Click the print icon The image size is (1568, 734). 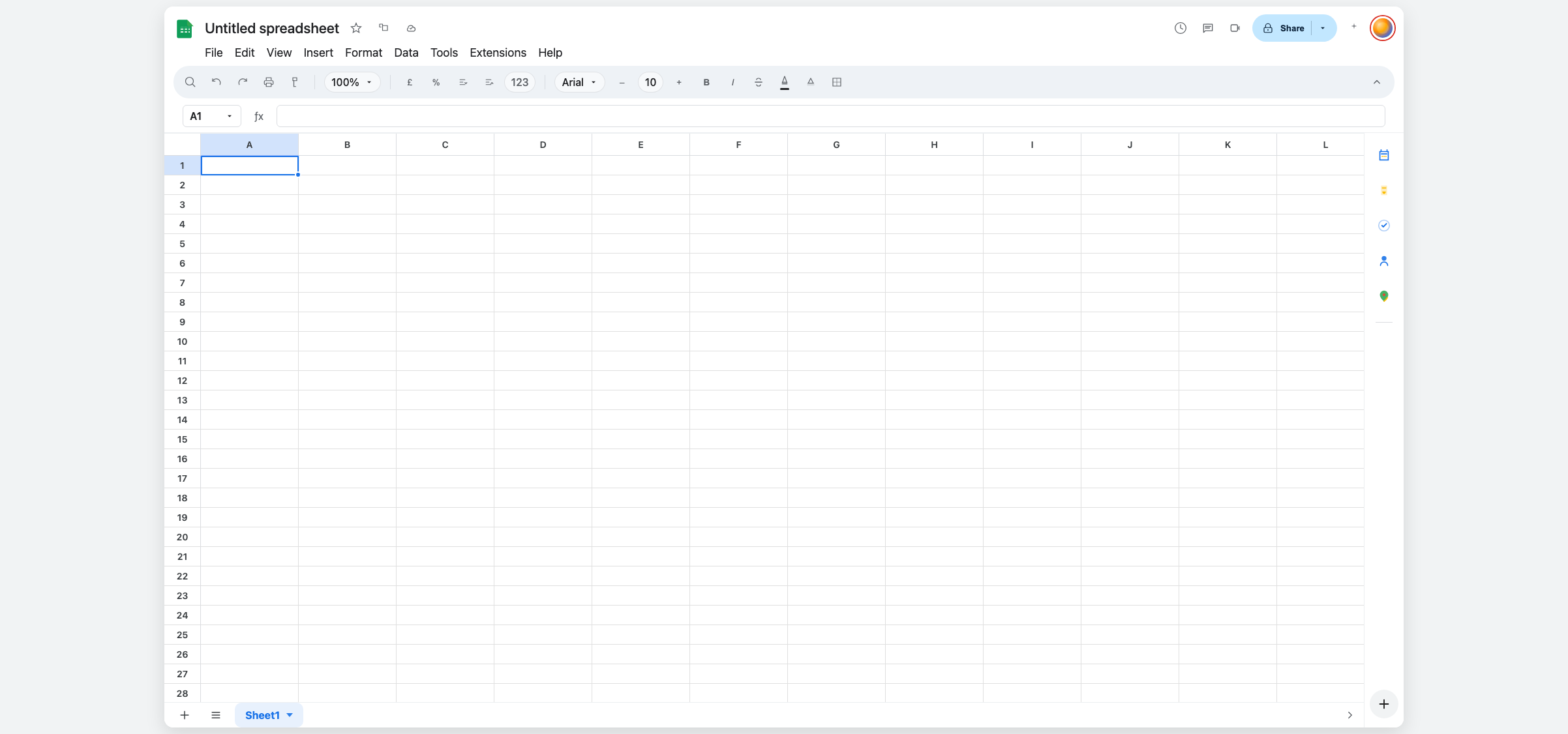pos(269,82)
